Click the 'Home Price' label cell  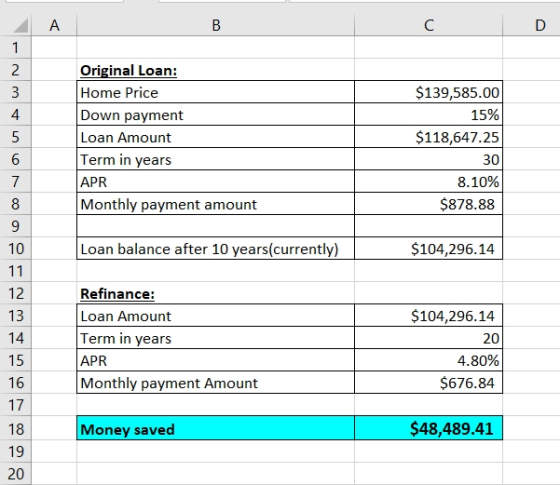coord(216,92)
